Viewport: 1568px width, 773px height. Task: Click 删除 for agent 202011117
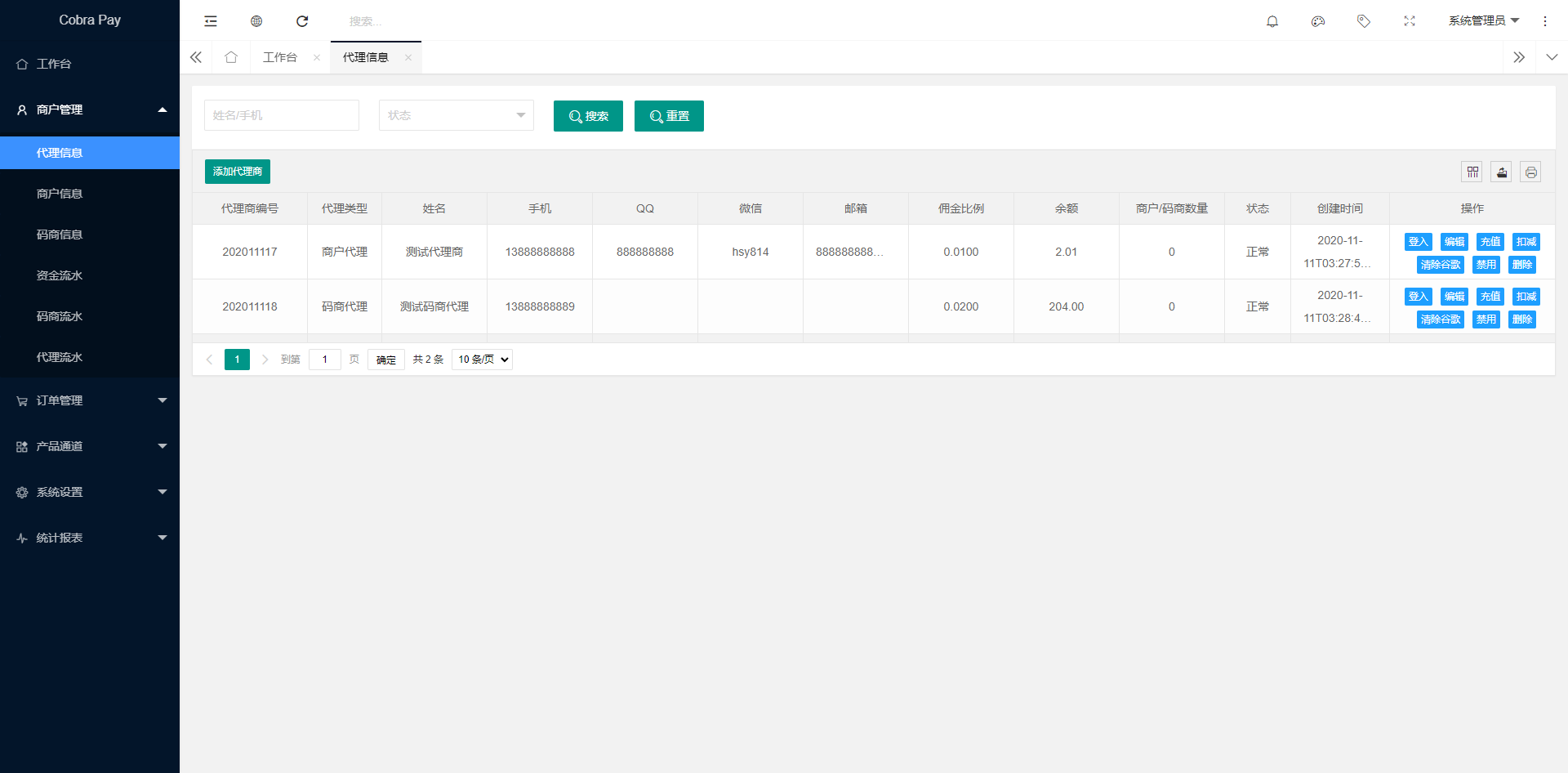[x=1522, y=265]
